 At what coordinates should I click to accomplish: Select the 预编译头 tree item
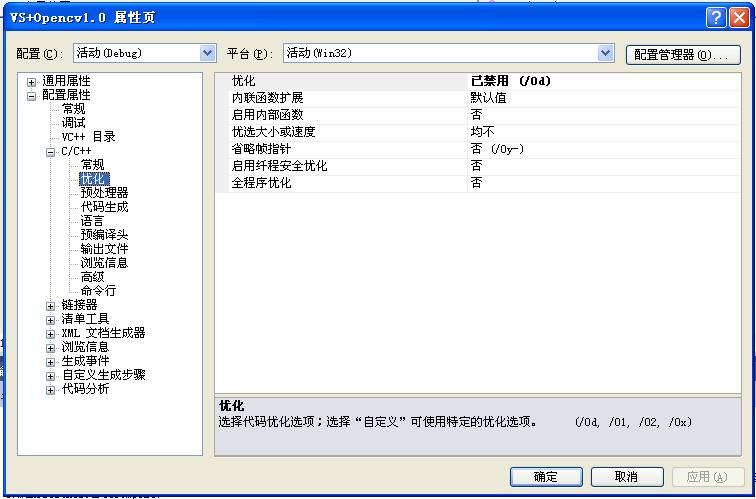coord(105,235)
